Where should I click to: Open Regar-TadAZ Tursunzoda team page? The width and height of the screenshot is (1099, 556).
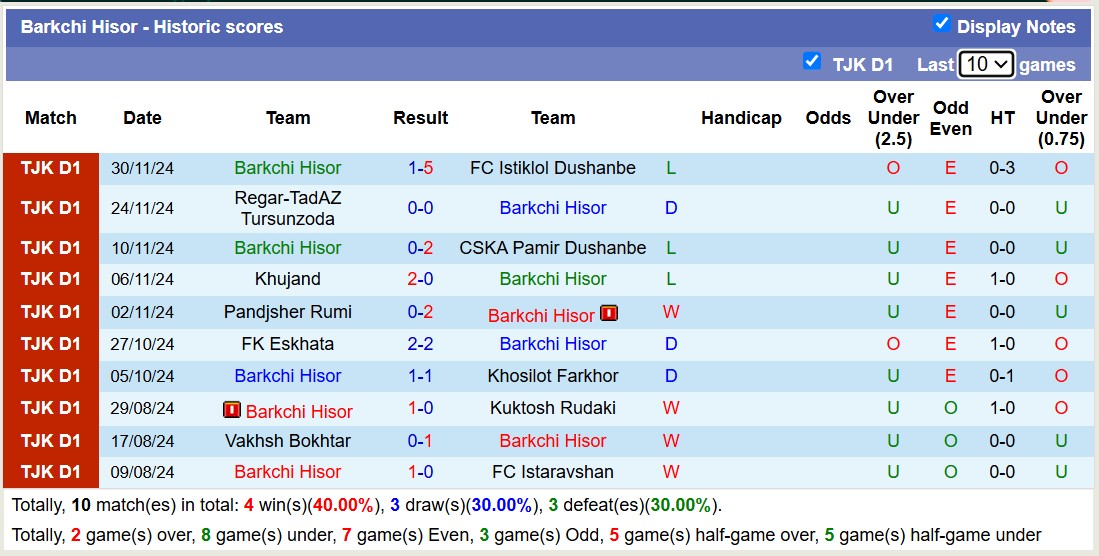point(288,208)
